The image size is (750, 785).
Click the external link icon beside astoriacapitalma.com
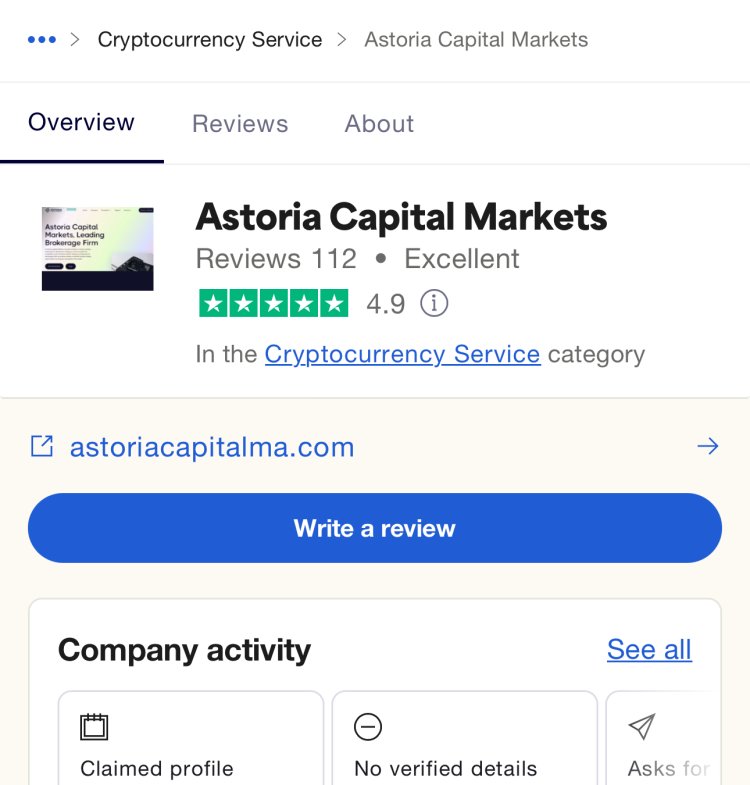[42, 446]
